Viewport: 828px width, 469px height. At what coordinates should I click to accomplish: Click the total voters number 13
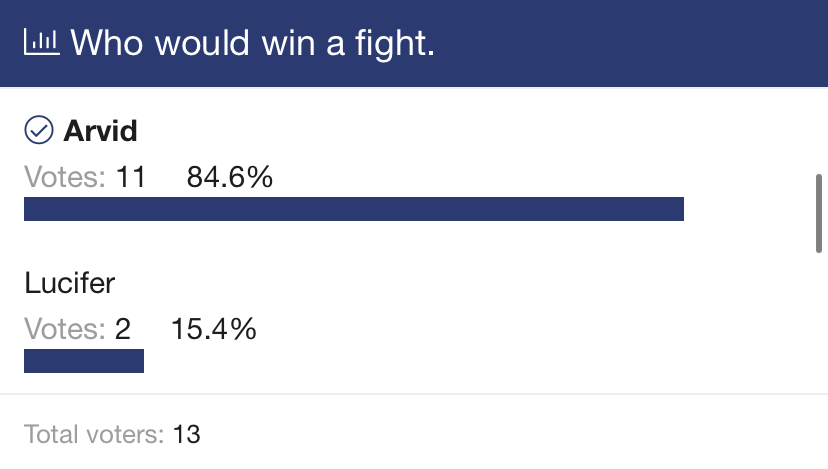[x=186, y=435]
